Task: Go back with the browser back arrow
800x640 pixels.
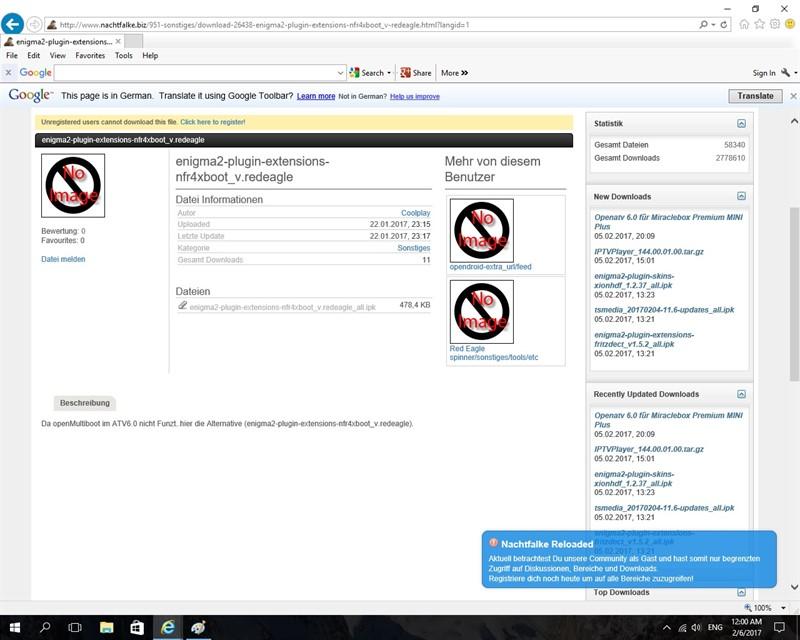Action: click(12, 24)
